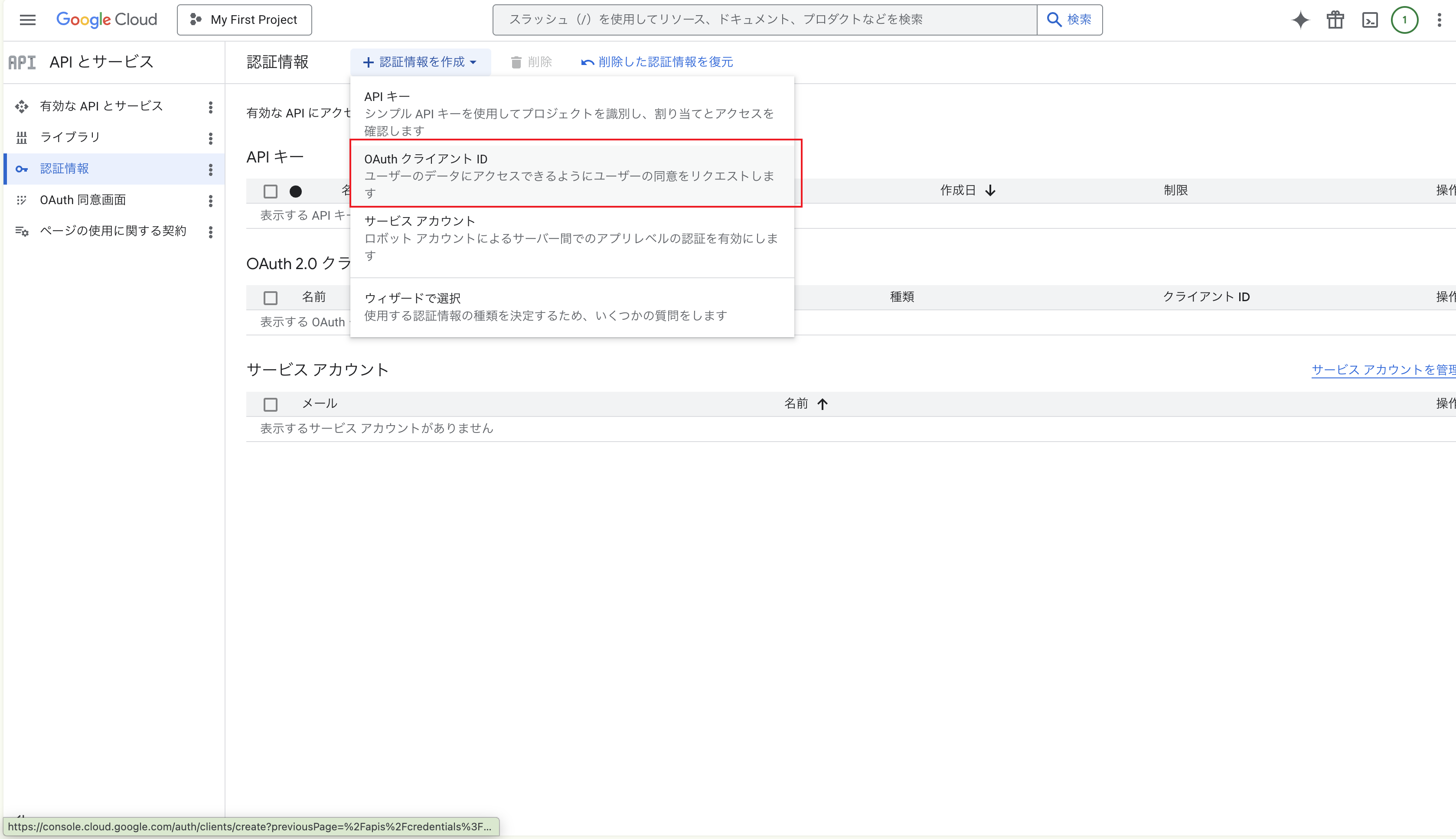Click the trash 削除 button
1456x839 pixels.
[531, 62]
